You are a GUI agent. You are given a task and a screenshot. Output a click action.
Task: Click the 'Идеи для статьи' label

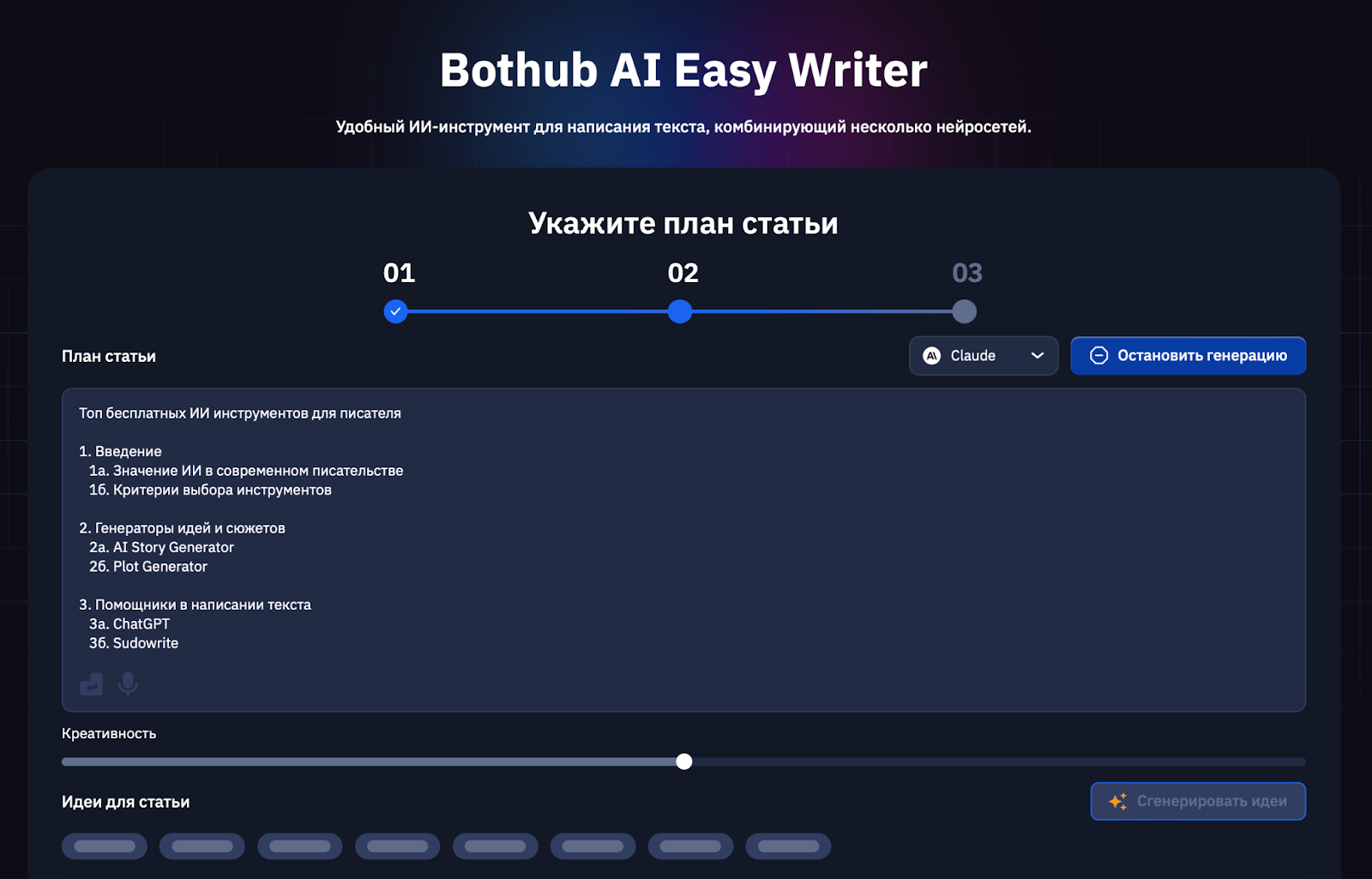[x=126, y=802]
